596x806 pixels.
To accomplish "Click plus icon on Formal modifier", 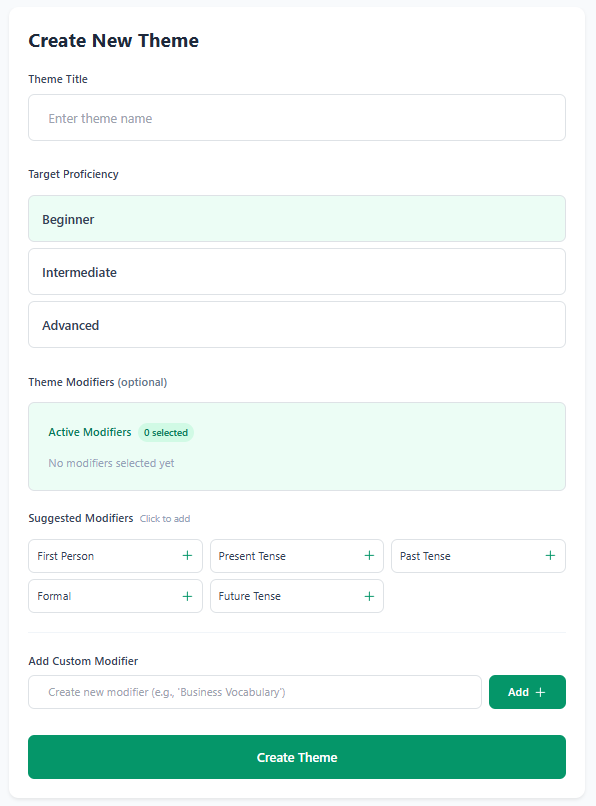I will pyautogui.click(x=187, y=596).
